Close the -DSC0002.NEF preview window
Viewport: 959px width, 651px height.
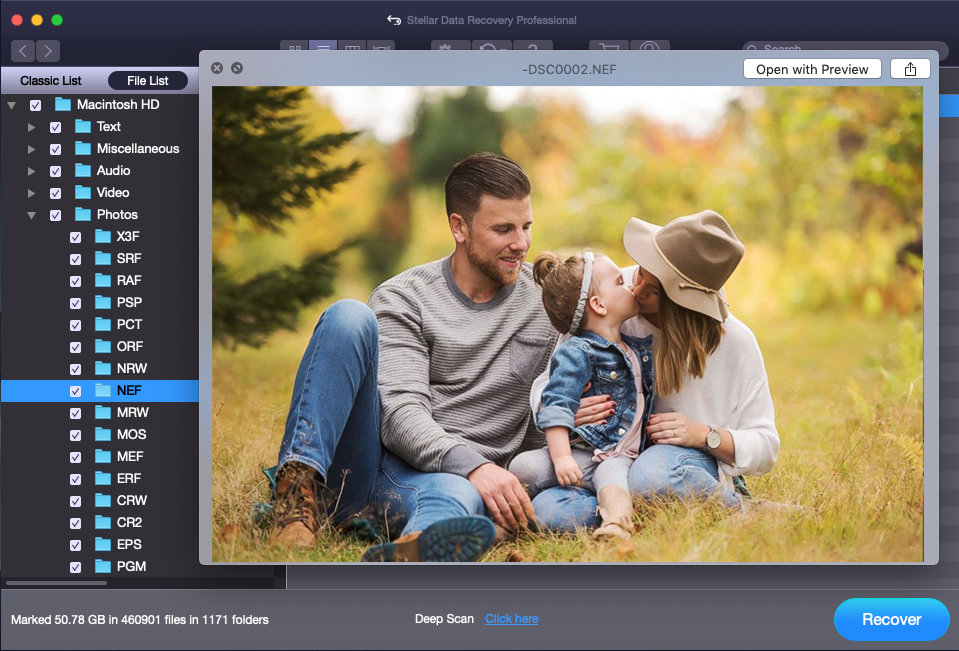[217, 68]
